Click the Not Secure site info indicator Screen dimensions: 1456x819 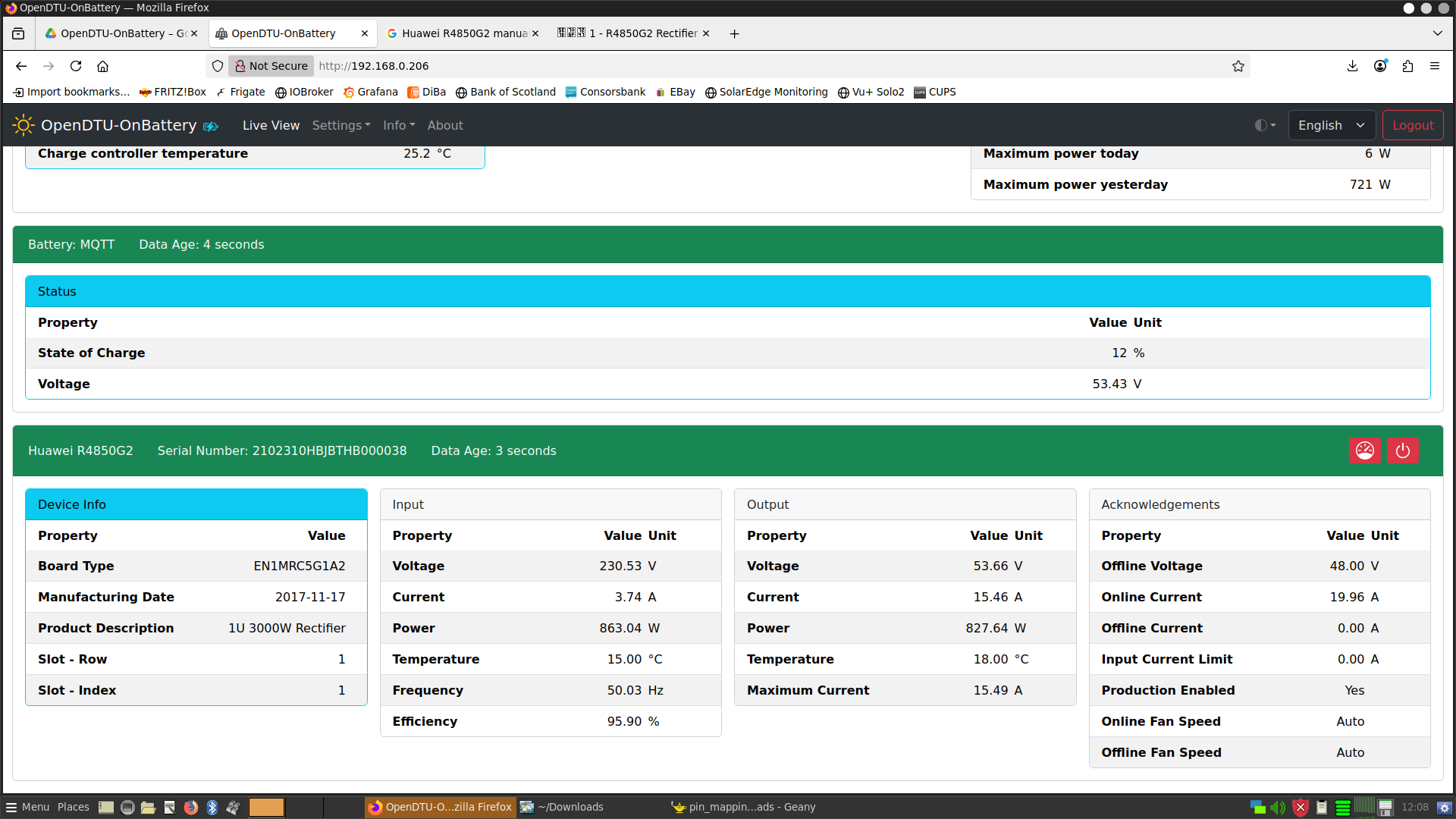pyautogui.click(x=271, y=66)
